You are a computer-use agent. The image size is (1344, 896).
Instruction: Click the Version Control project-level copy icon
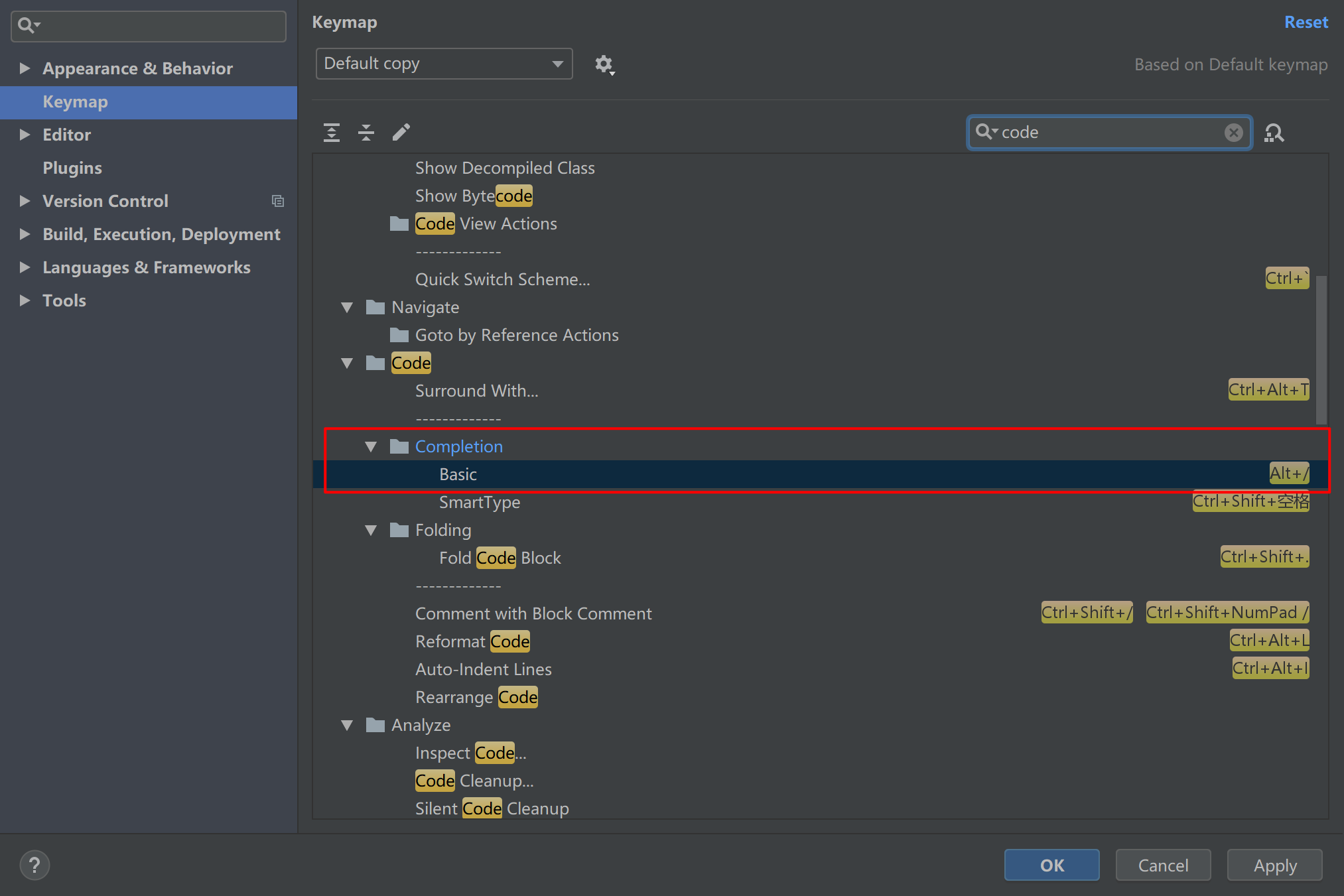(x=278, y=201)
